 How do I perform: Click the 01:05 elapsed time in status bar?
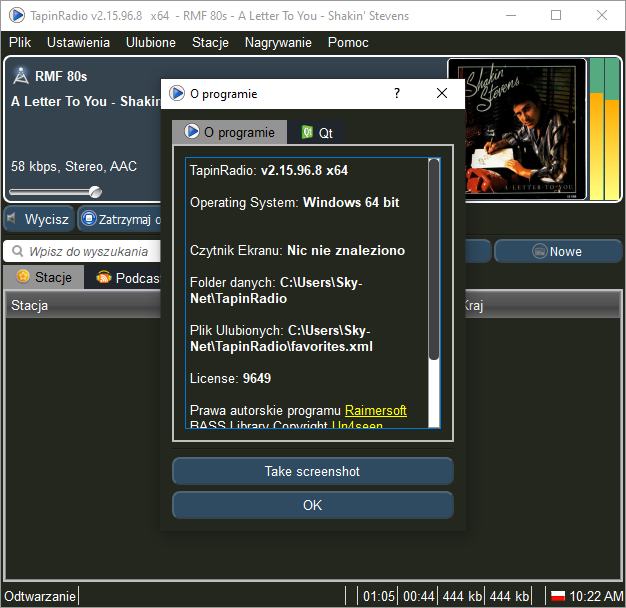(378, 596)
